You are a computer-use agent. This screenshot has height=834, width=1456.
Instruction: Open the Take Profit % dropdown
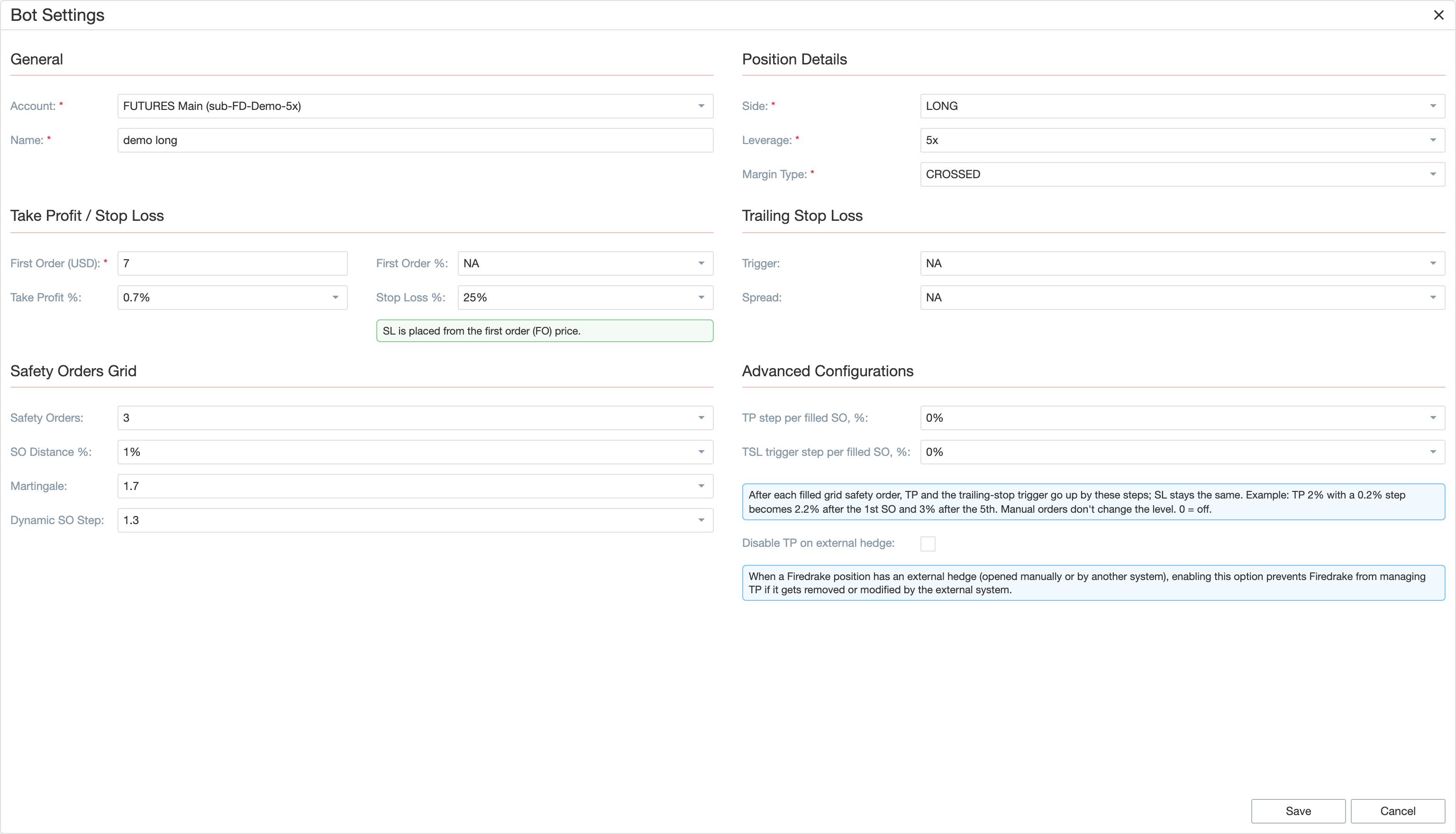(233, 297)
